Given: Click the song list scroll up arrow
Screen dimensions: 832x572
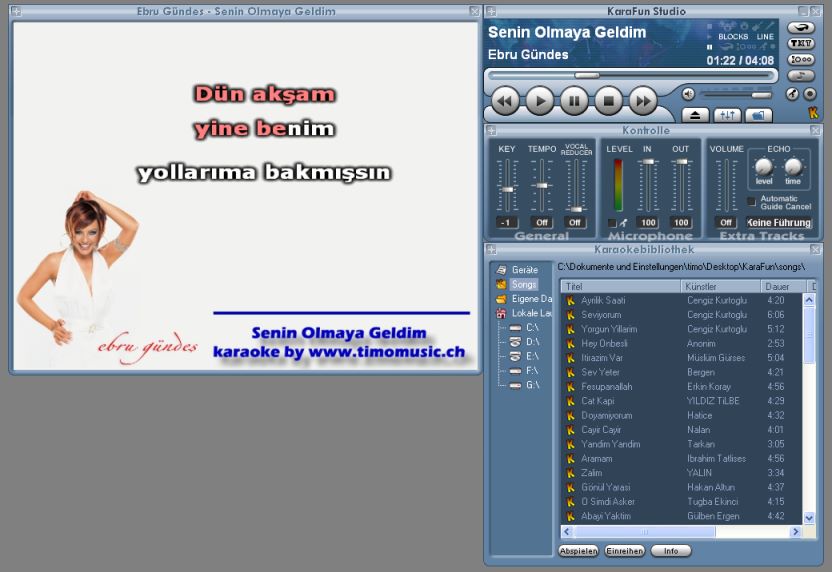Looking at the screenshot, I should point(809,300).
